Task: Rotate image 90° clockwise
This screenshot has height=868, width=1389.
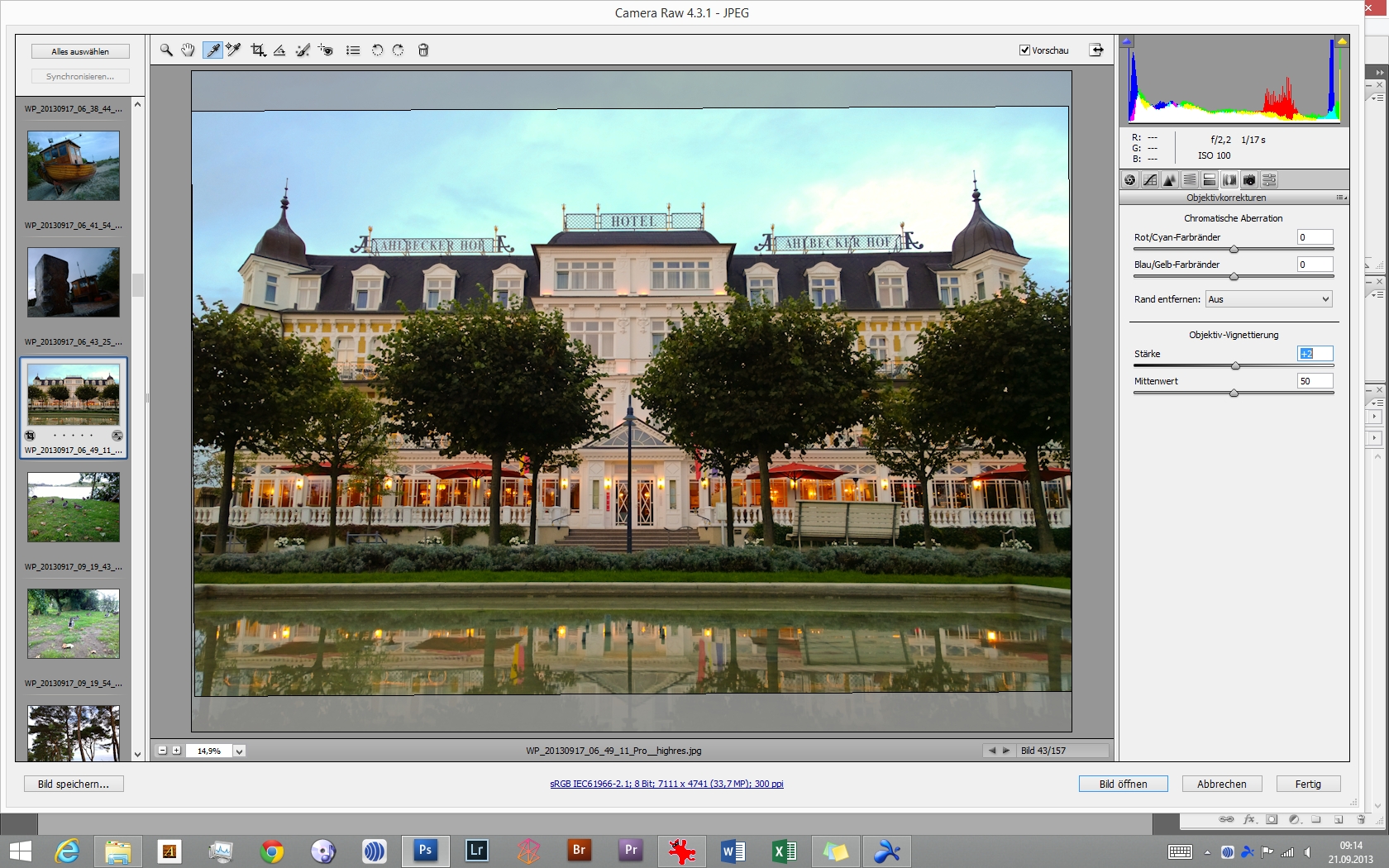Action: 399,50
